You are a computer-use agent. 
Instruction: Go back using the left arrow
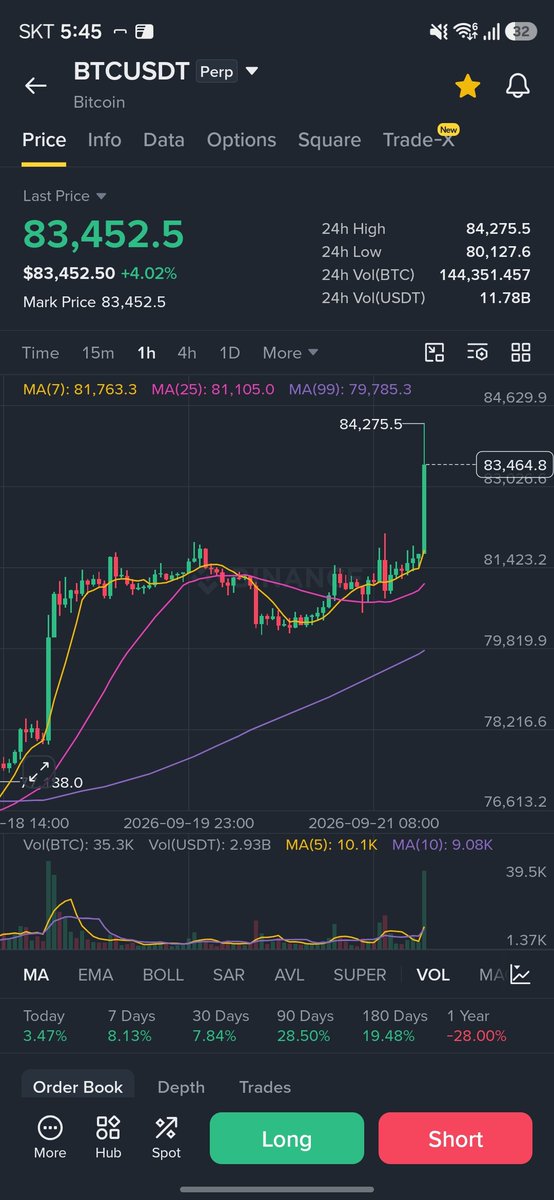36,86
